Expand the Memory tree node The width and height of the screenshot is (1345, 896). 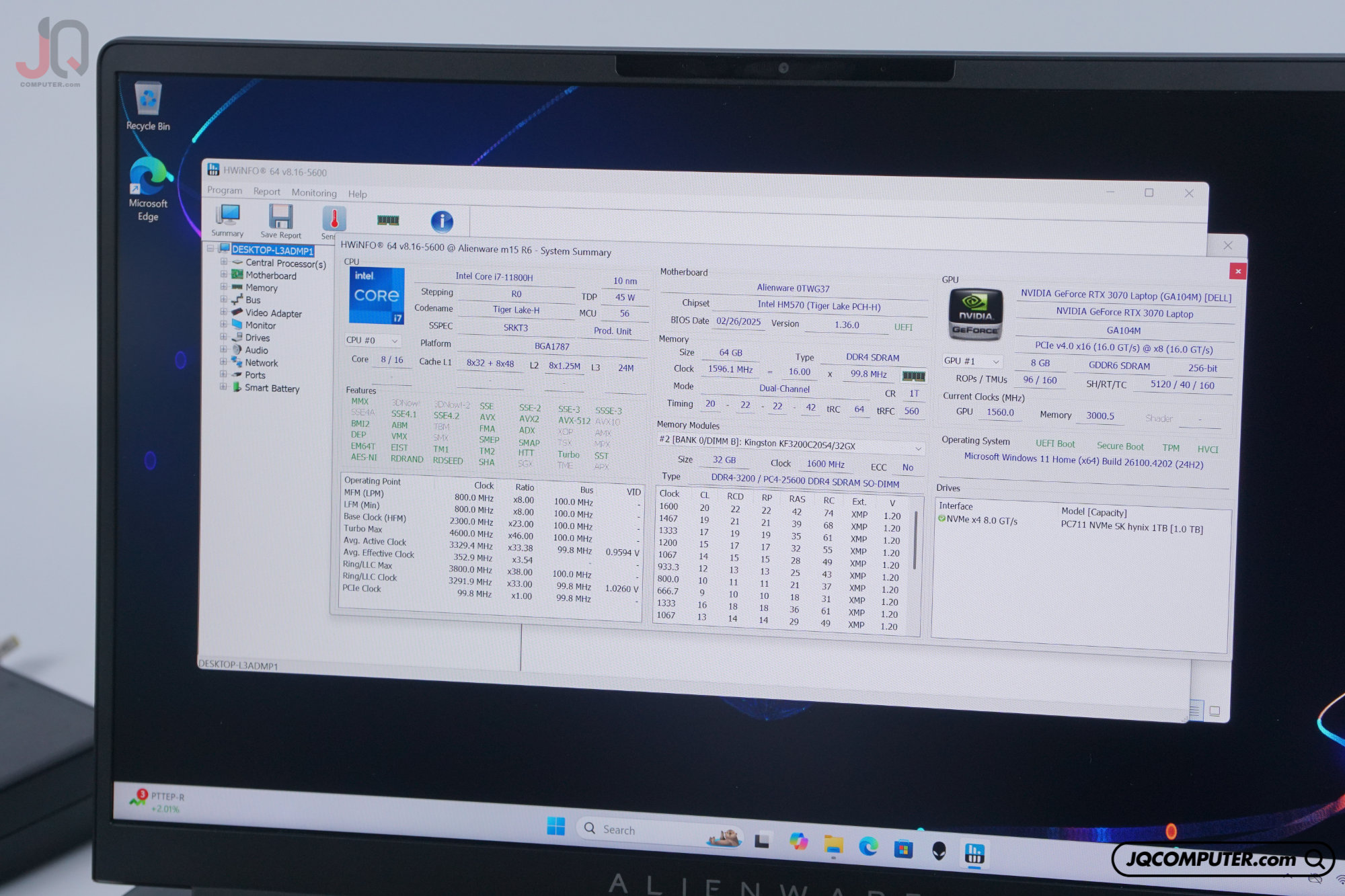click(224, 286)
